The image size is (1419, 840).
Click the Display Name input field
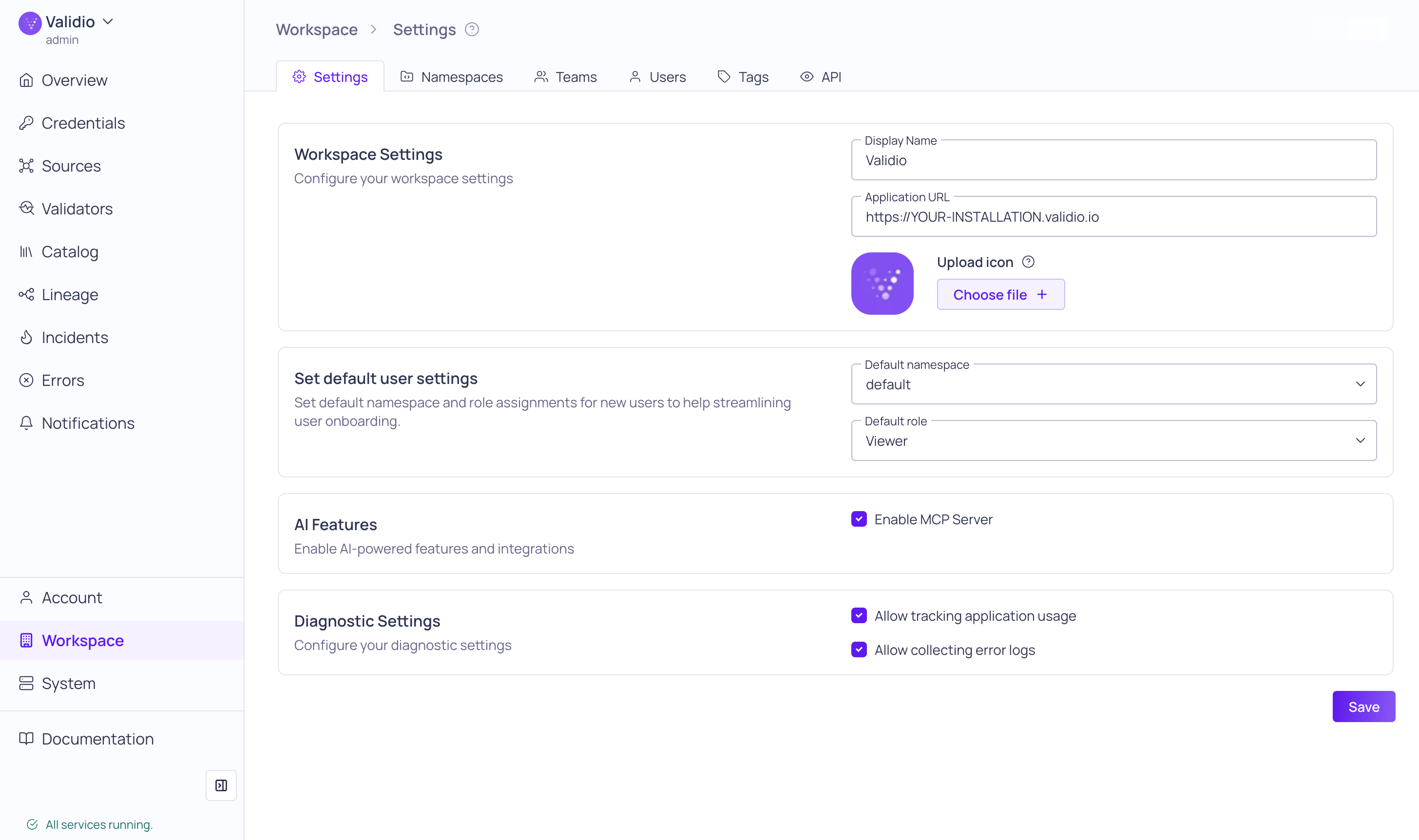[x=1113, y=161]
